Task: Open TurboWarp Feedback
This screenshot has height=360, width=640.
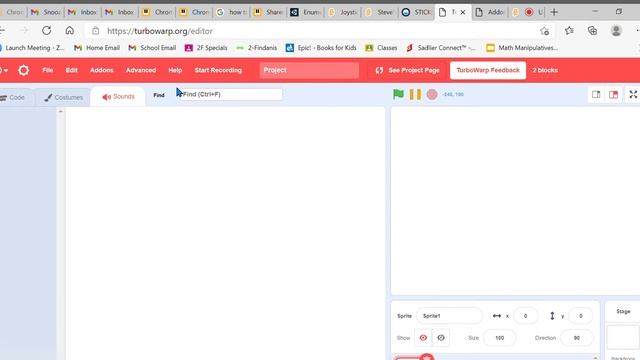Action: 488,70
